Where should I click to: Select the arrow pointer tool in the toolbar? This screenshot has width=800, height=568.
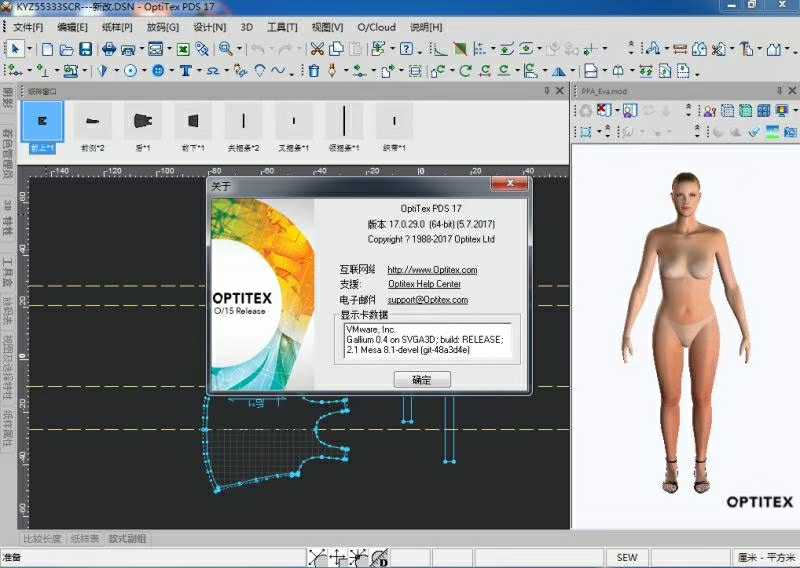15,49
